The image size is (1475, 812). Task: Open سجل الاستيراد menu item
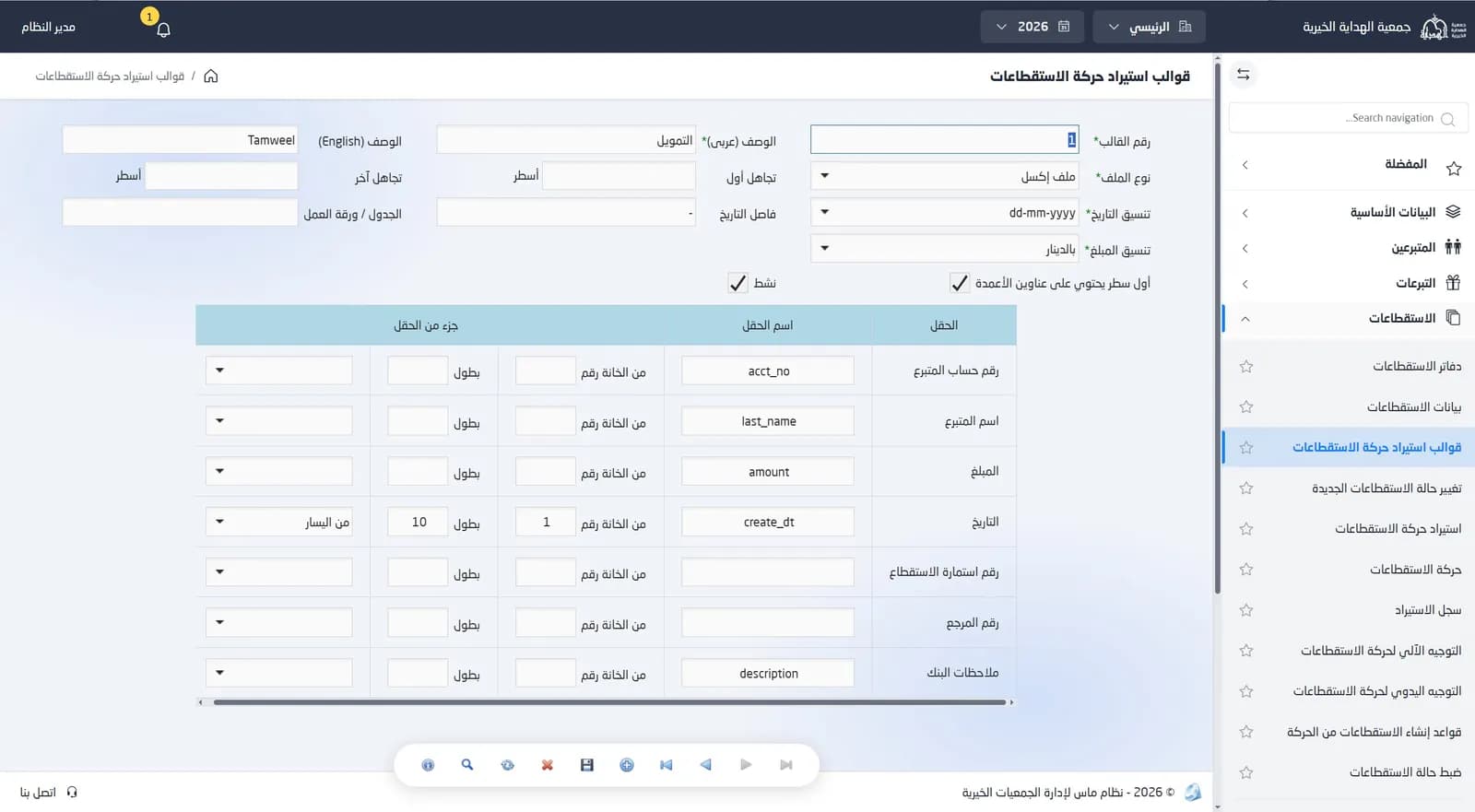click(1428, 610)
